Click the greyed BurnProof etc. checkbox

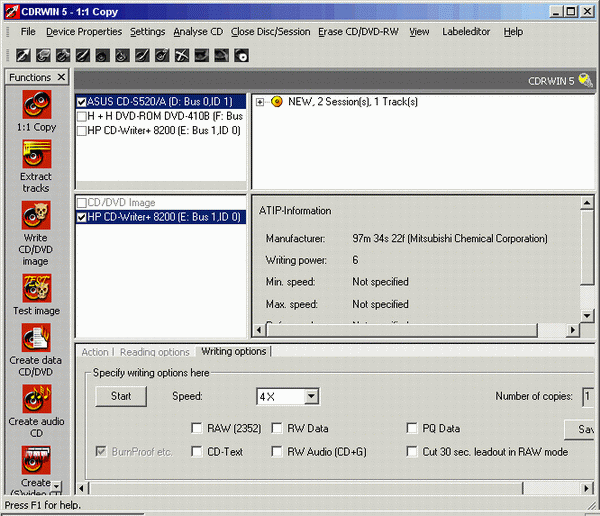(101, 452)
